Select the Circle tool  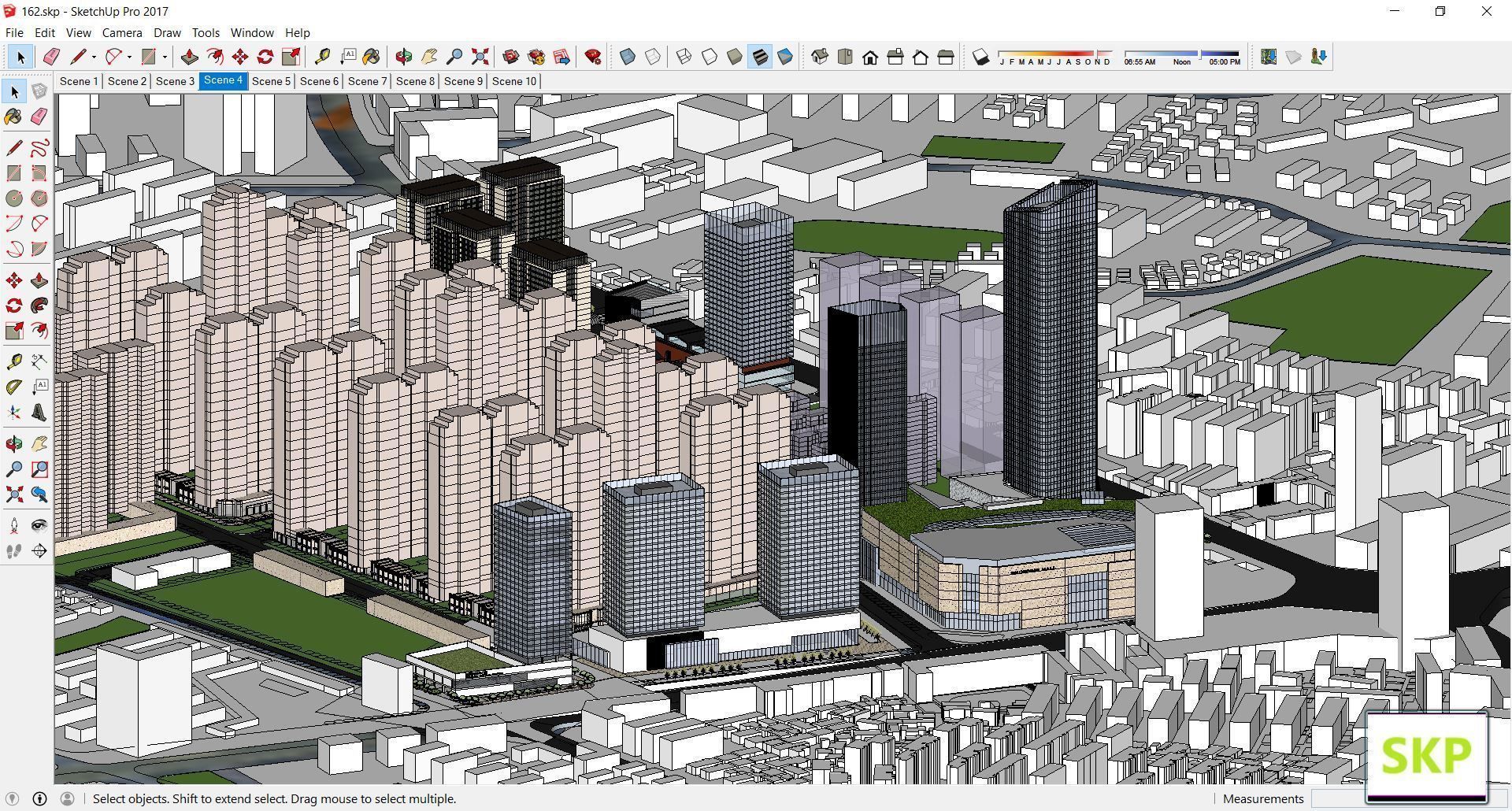pyautogui.click(x=14, y=198)
